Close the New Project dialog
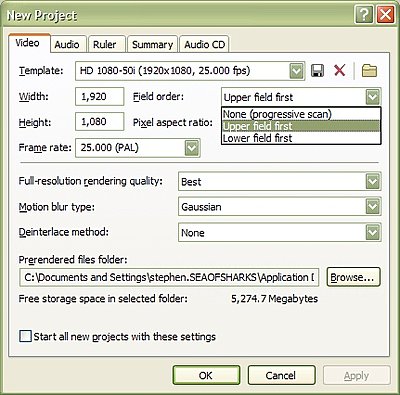This screenshot has height=395, width=400. 385,15
